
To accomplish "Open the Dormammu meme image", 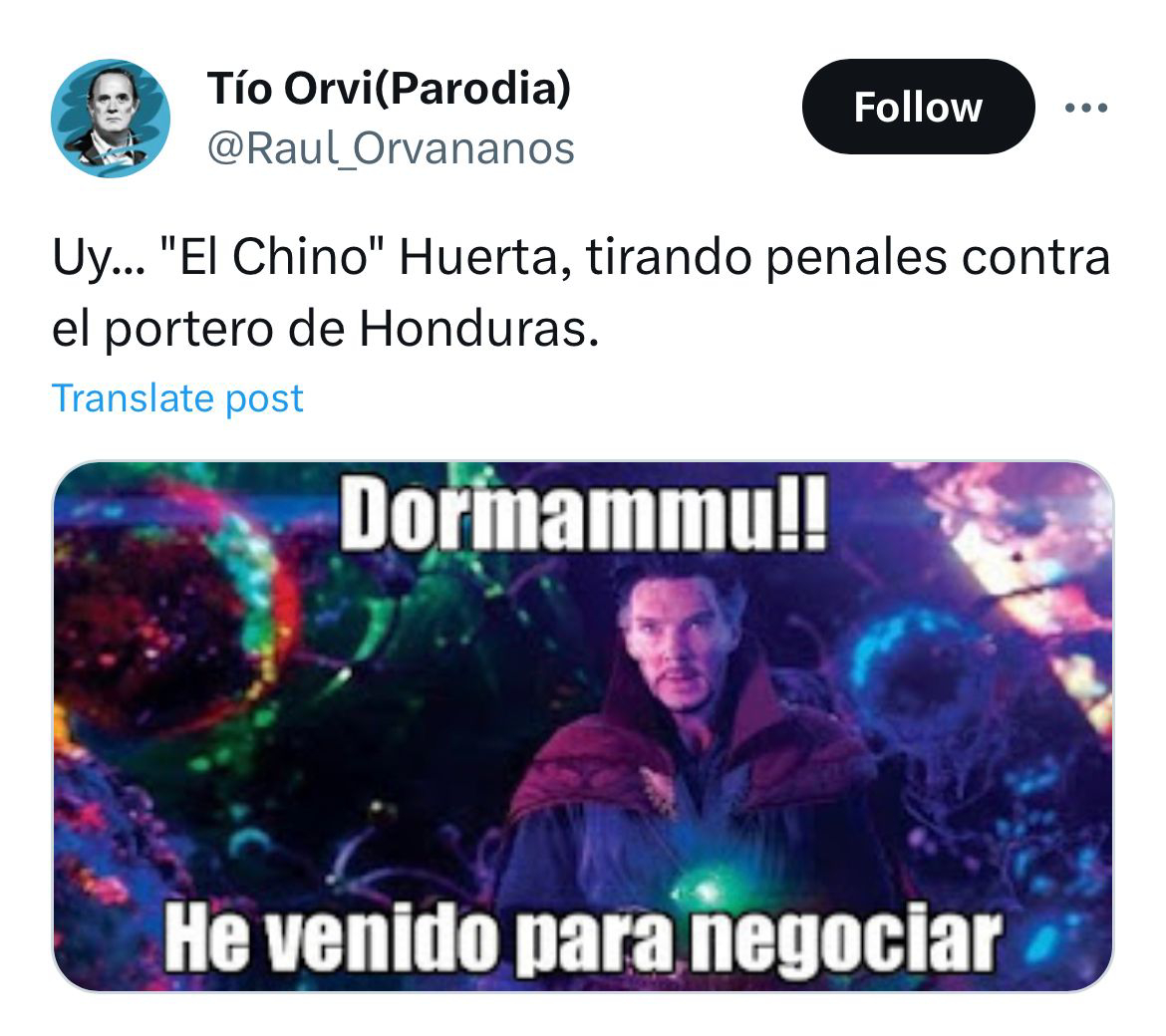I will coord(583,726).
